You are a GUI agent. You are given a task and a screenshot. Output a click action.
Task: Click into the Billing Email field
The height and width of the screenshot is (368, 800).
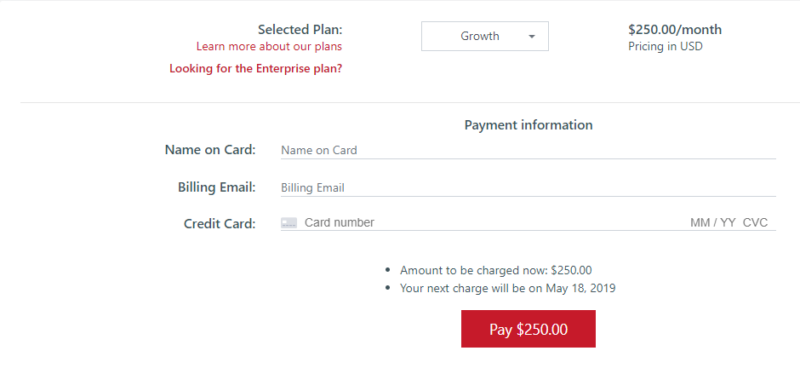(x=528, y=188)
